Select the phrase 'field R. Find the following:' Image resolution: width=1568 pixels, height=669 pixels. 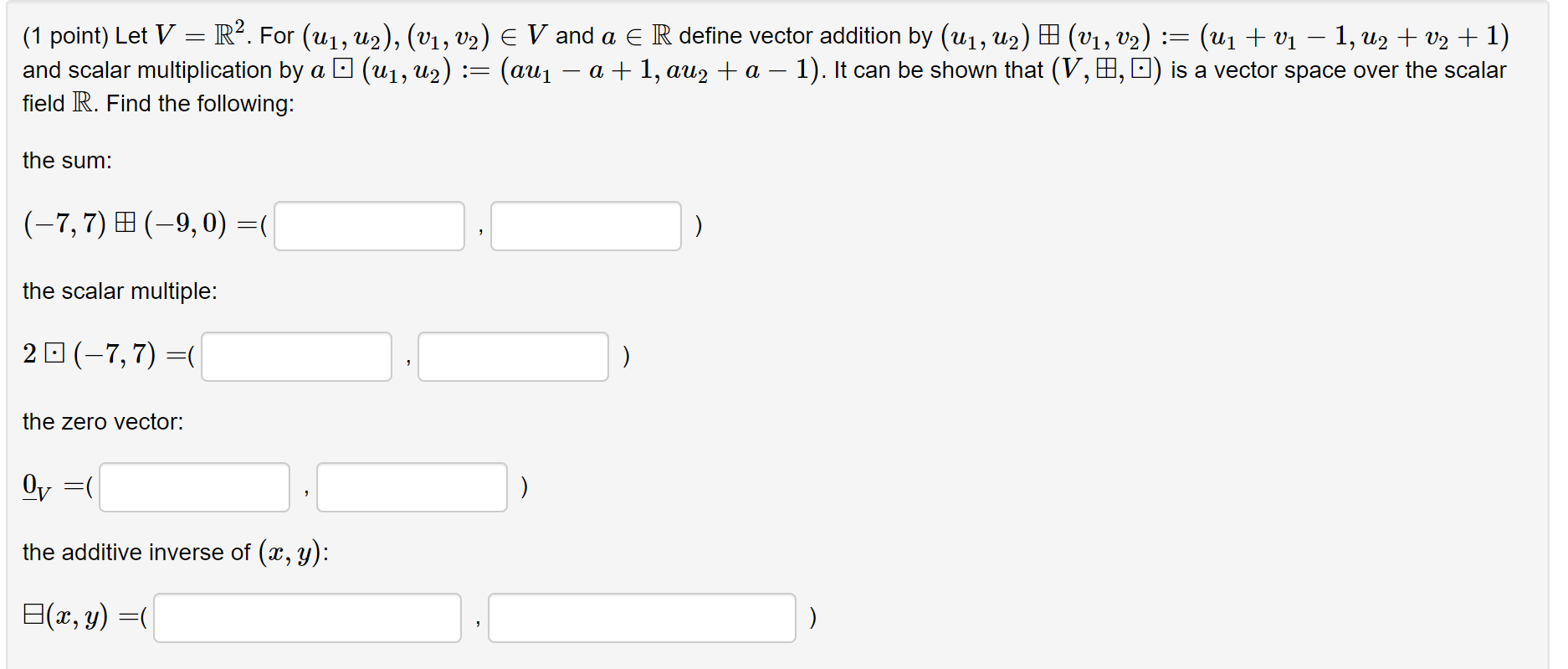156,104
